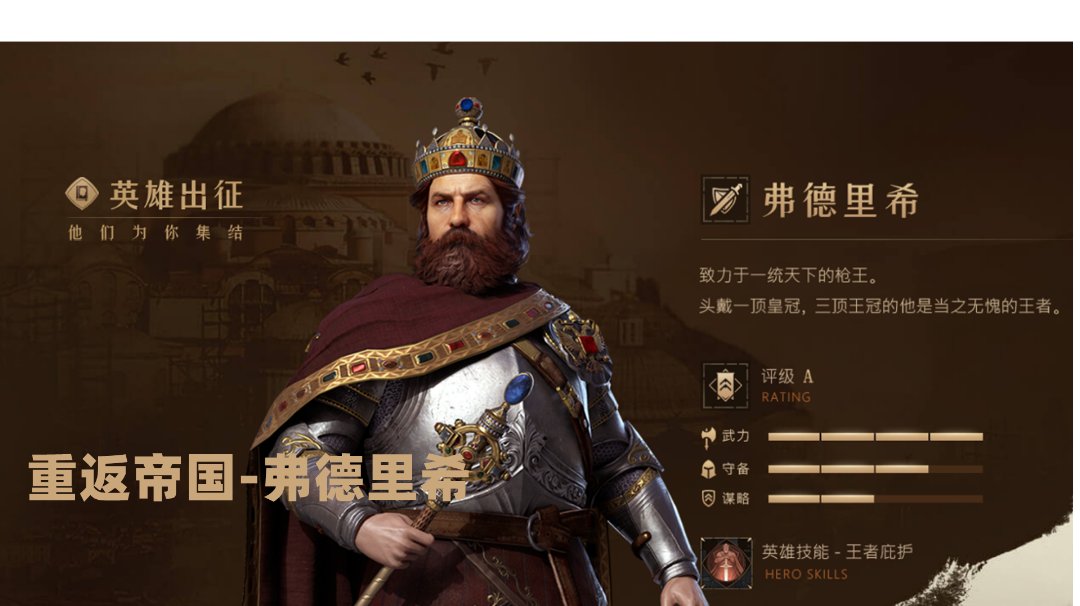
Task: Click the 守备 defense stat bar
Action: coord(875,469)
